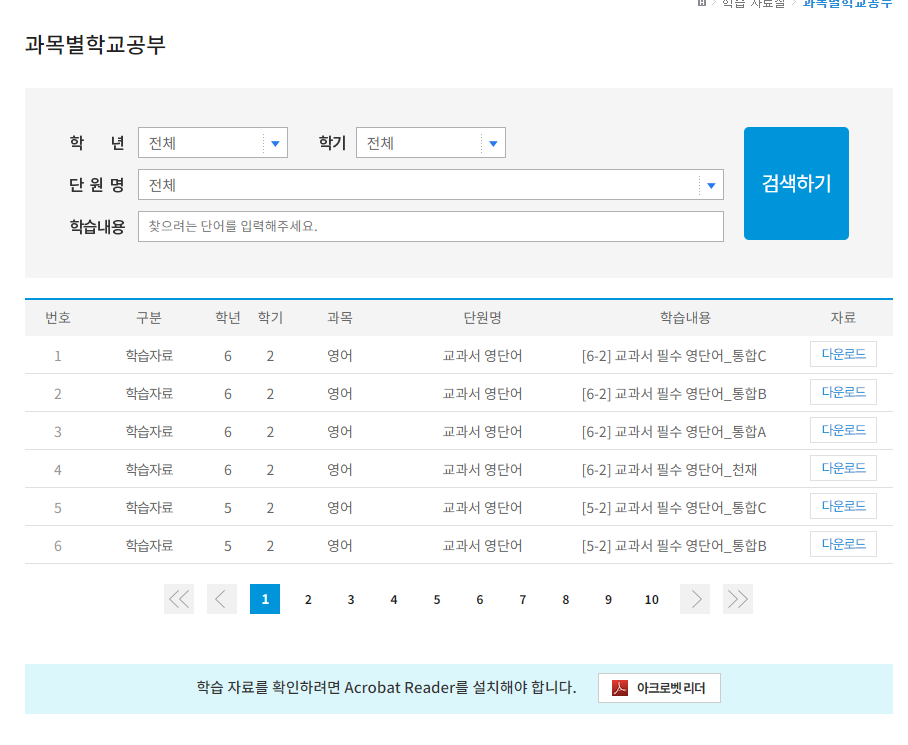The width and height of the screenshot is (908, 745).
Task: Click the 과목 column header
Action: coord(339,317)
